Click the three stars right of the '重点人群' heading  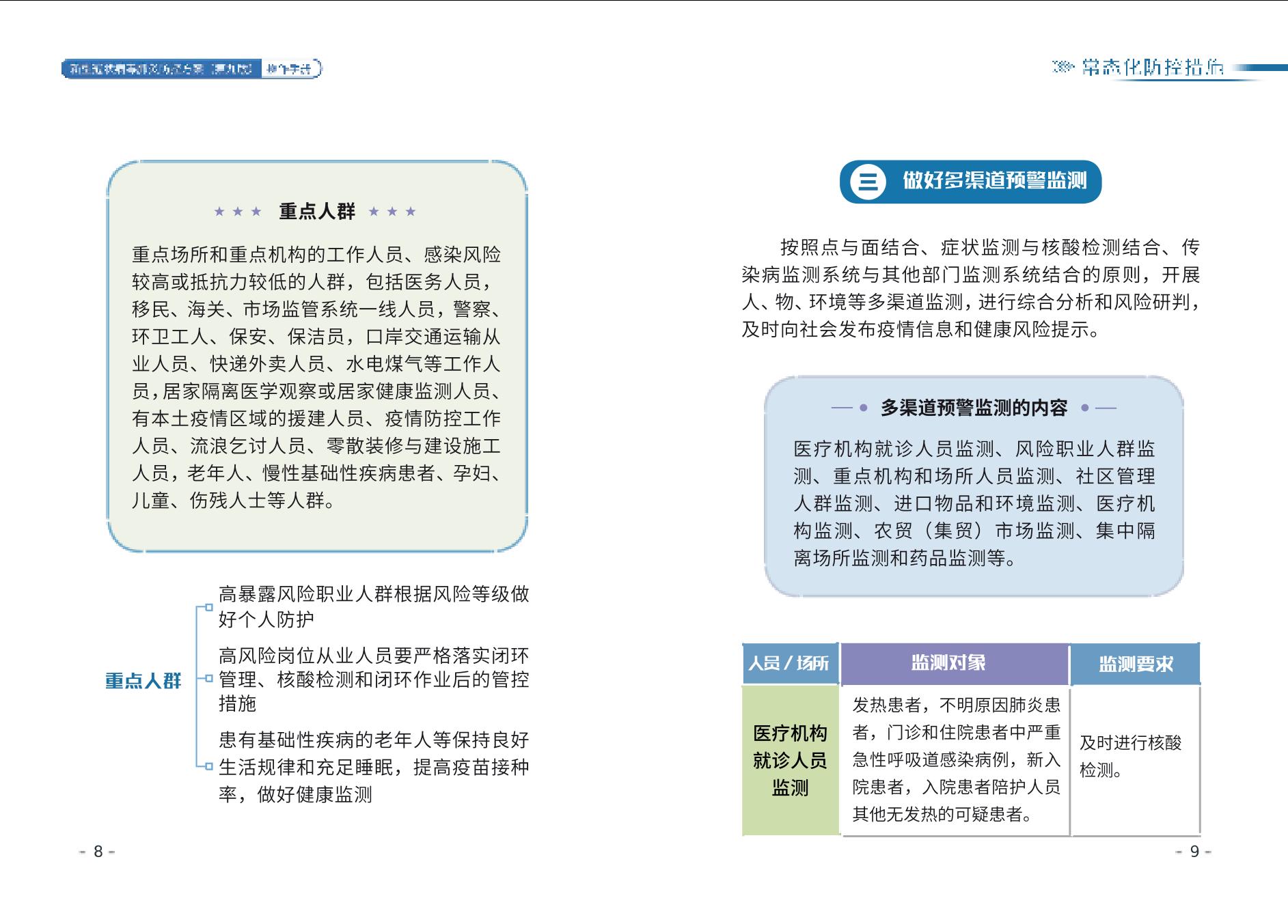(x=392, y=212)
